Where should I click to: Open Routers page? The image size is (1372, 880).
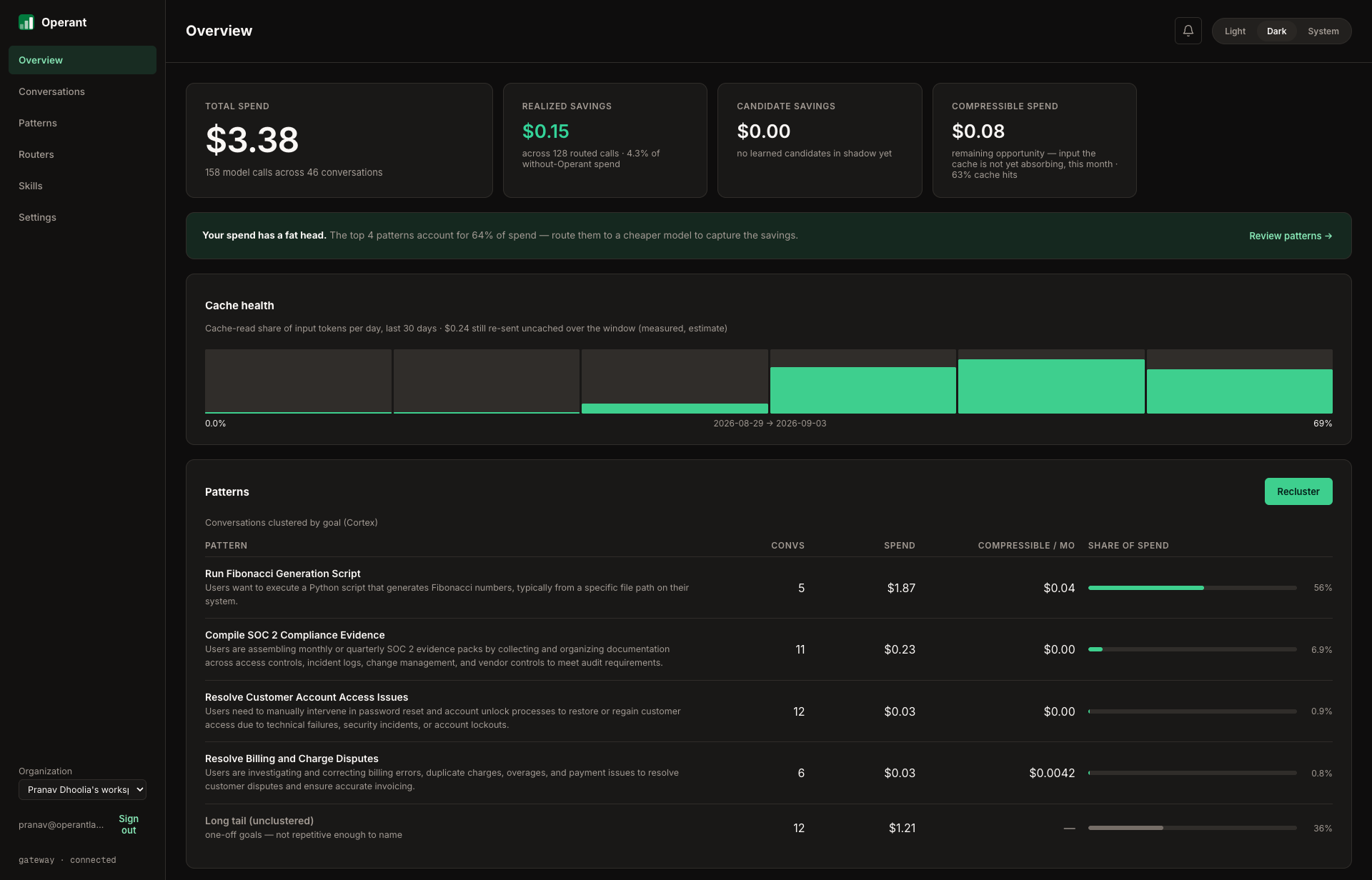(x=82, y=154)
